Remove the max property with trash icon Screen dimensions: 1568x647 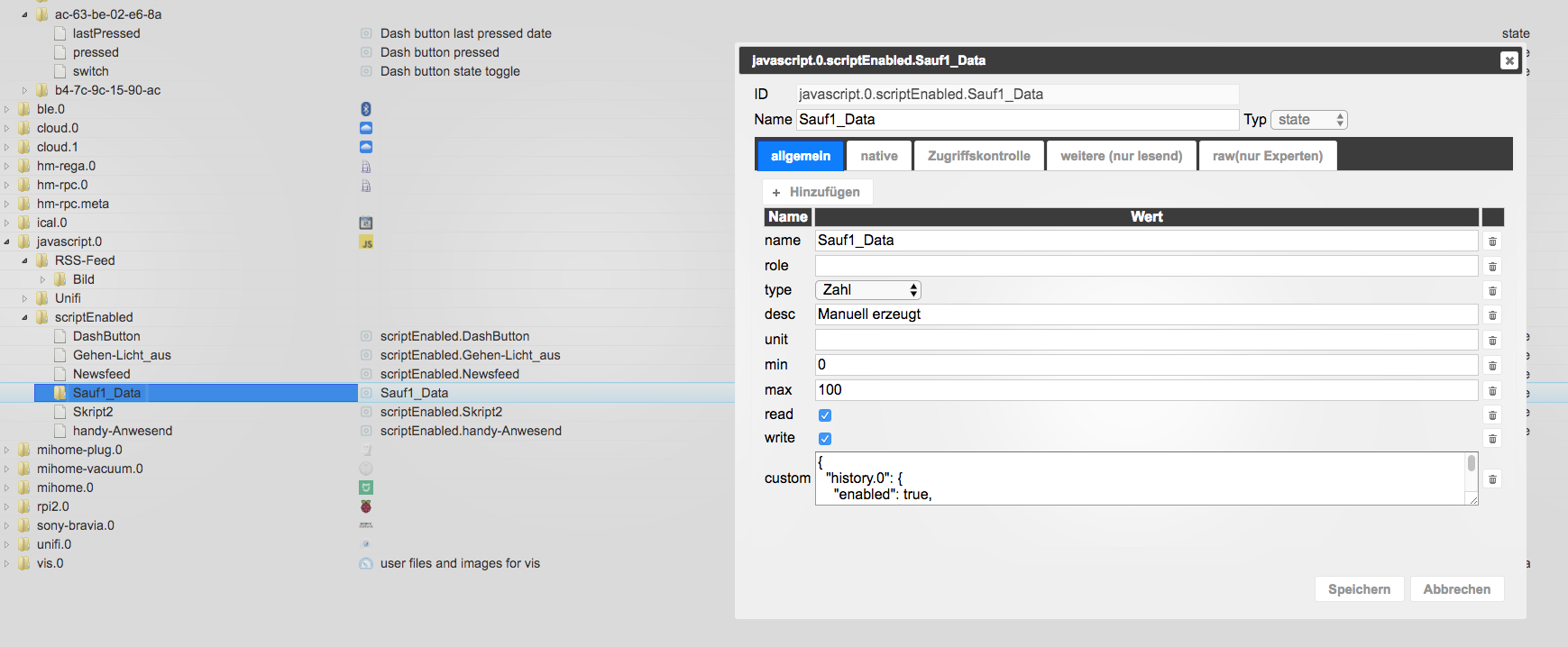[x=1492, y=391]
